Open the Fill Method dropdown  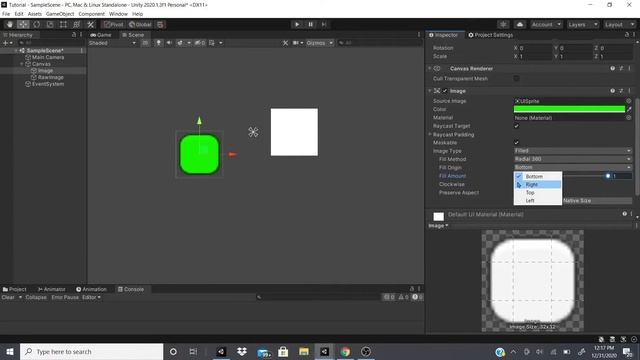point(573,159)
